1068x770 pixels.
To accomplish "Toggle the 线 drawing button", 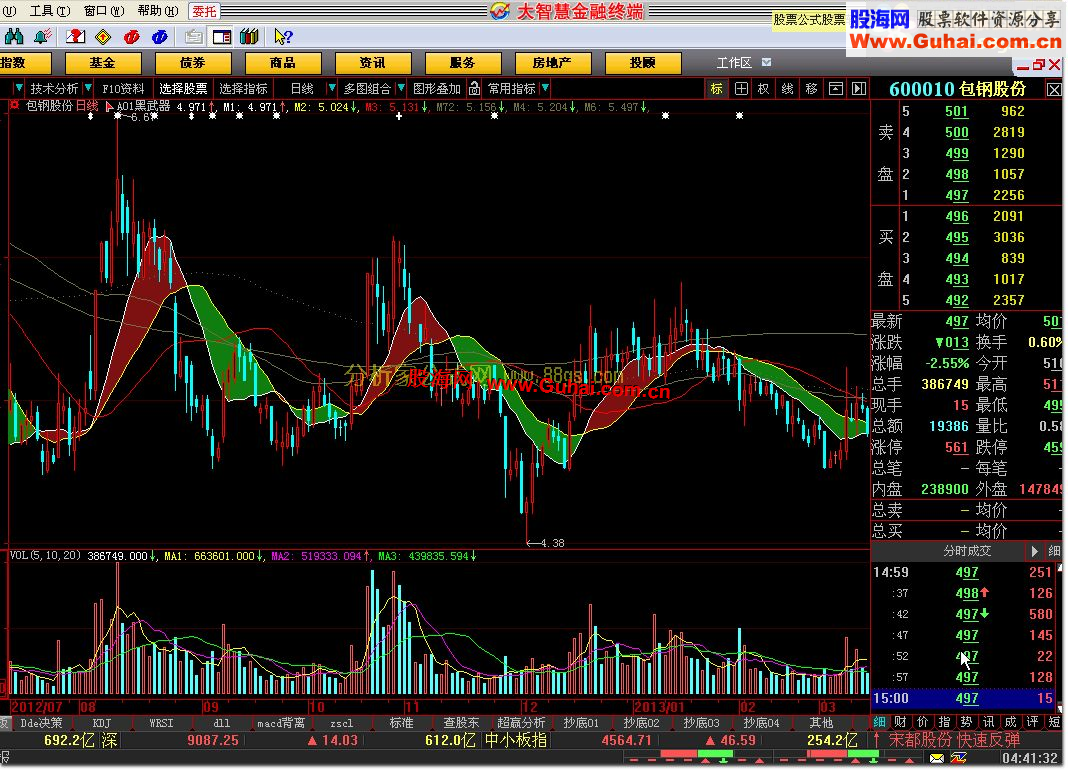I will click(x=787, y=89).
